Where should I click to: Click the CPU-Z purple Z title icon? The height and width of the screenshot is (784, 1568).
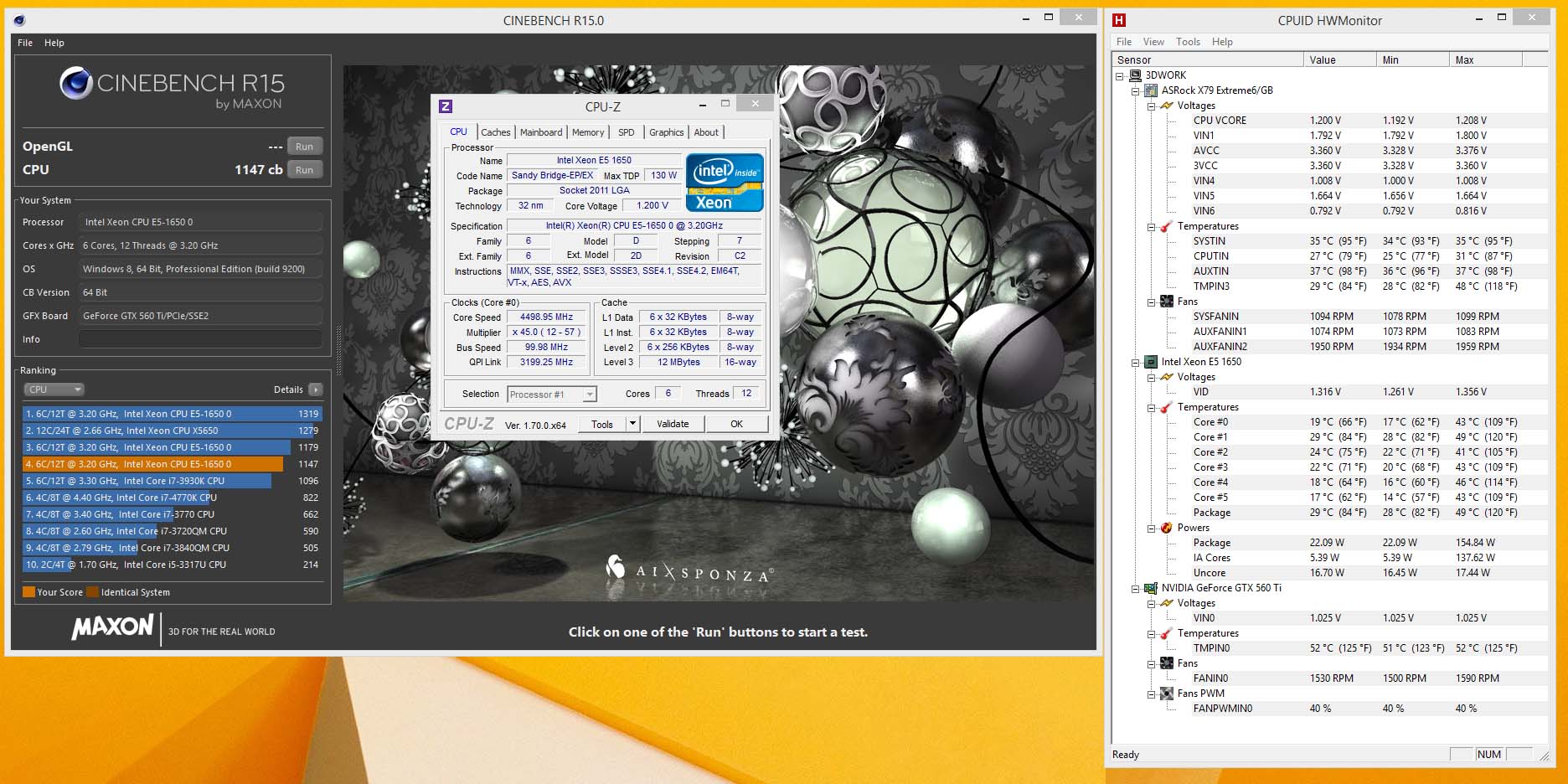(x=446, y=106)
